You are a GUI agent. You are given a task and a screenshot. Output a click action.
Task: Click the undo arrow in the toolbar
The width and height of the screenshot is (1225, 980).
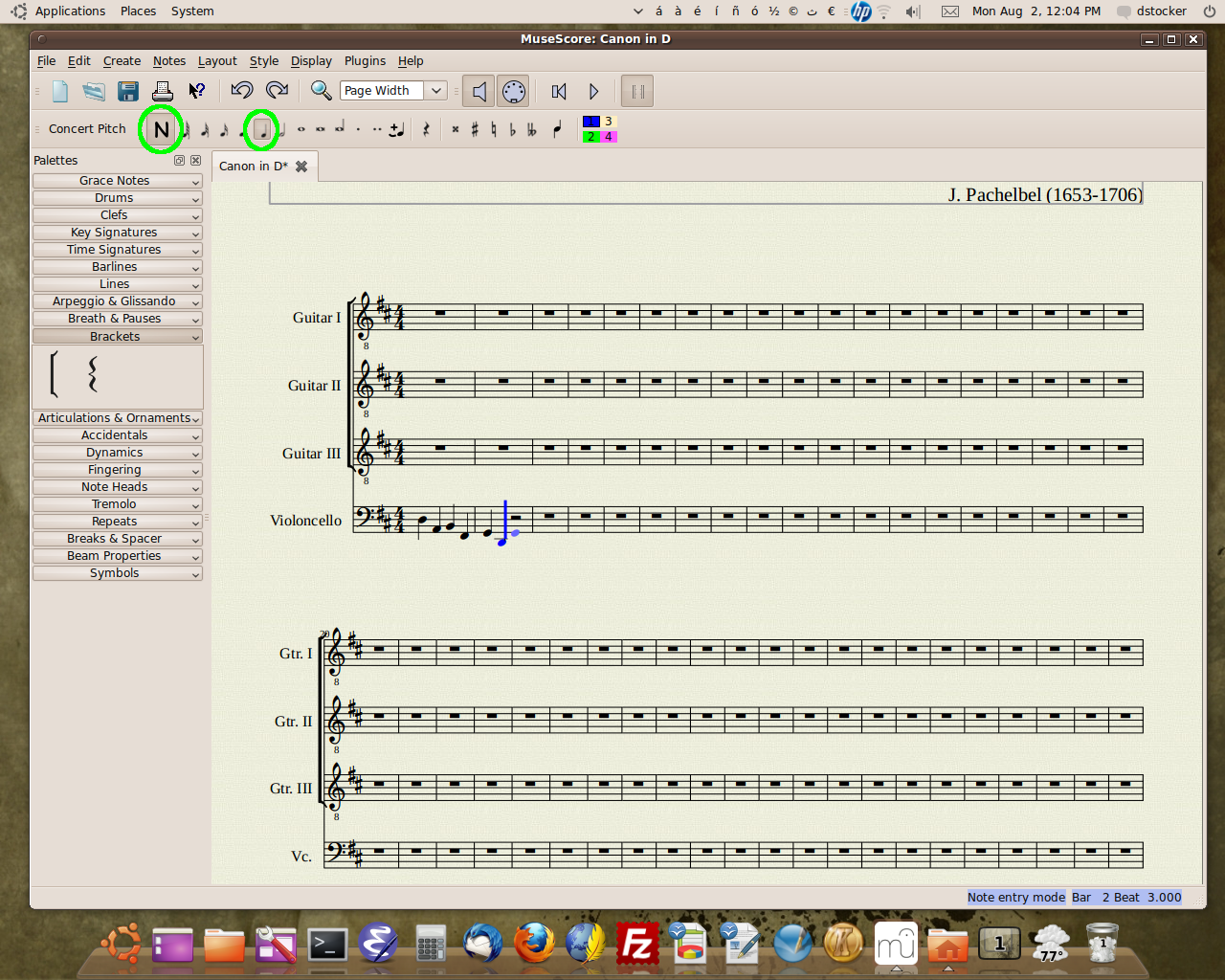pyautogui.click(x=241, y=90)
